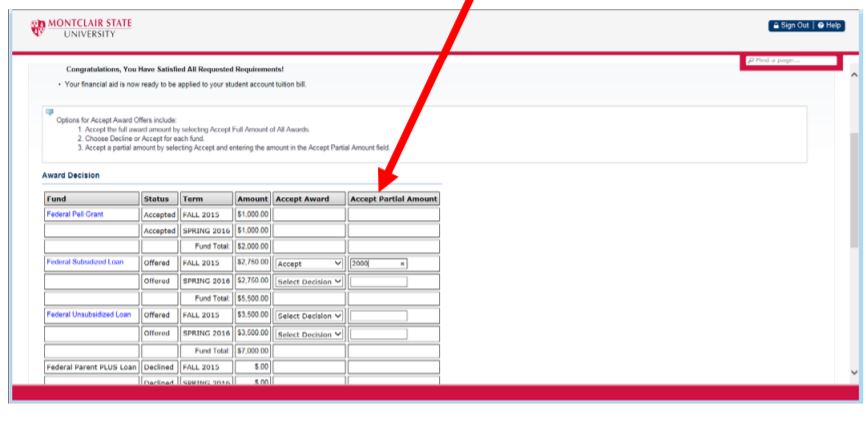
Task: Click the tip icon above award options
Action: click(x=47, y=114)
